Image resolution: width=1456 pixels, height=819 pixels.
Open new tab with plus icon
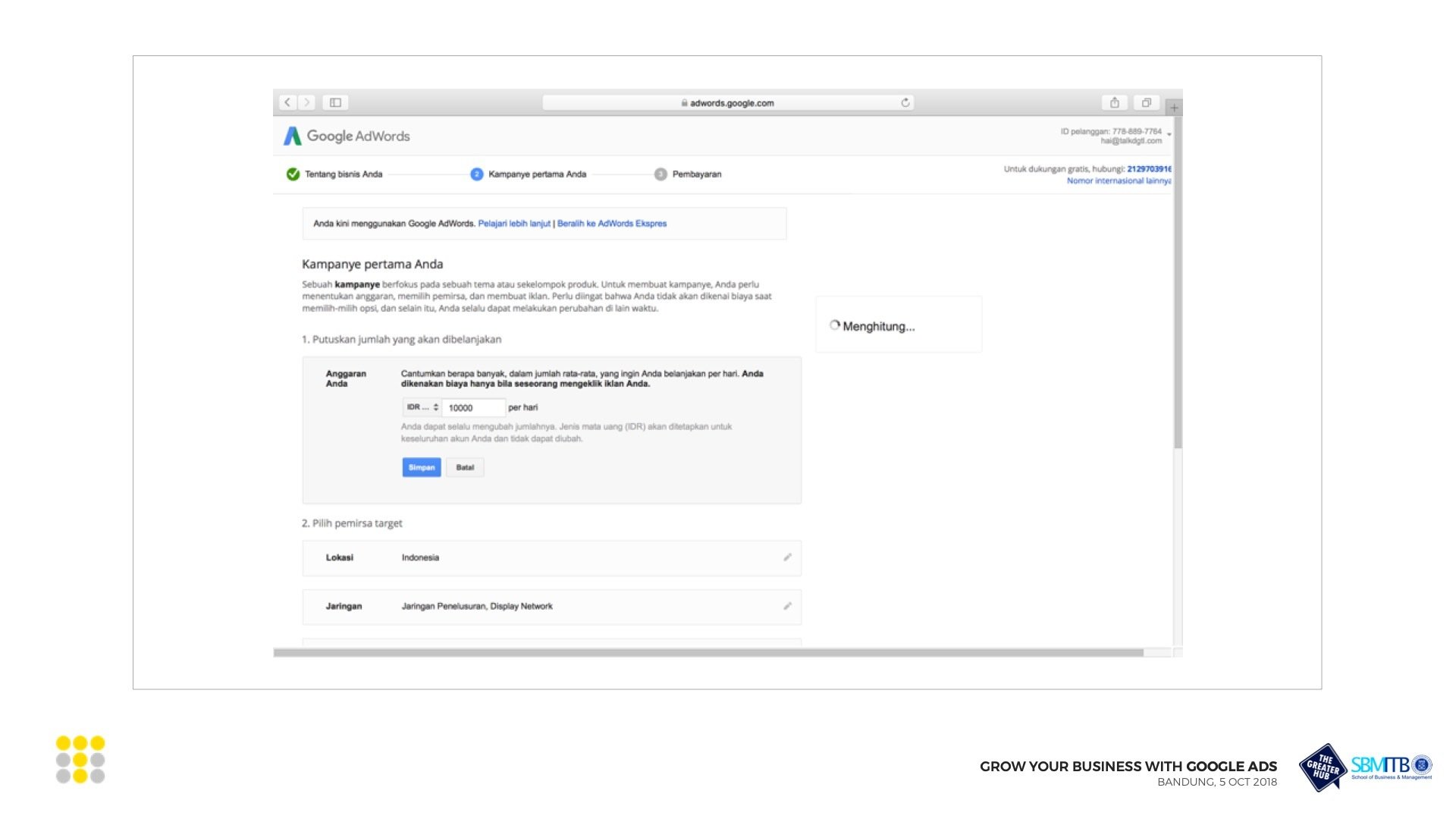click(1174, 108)
